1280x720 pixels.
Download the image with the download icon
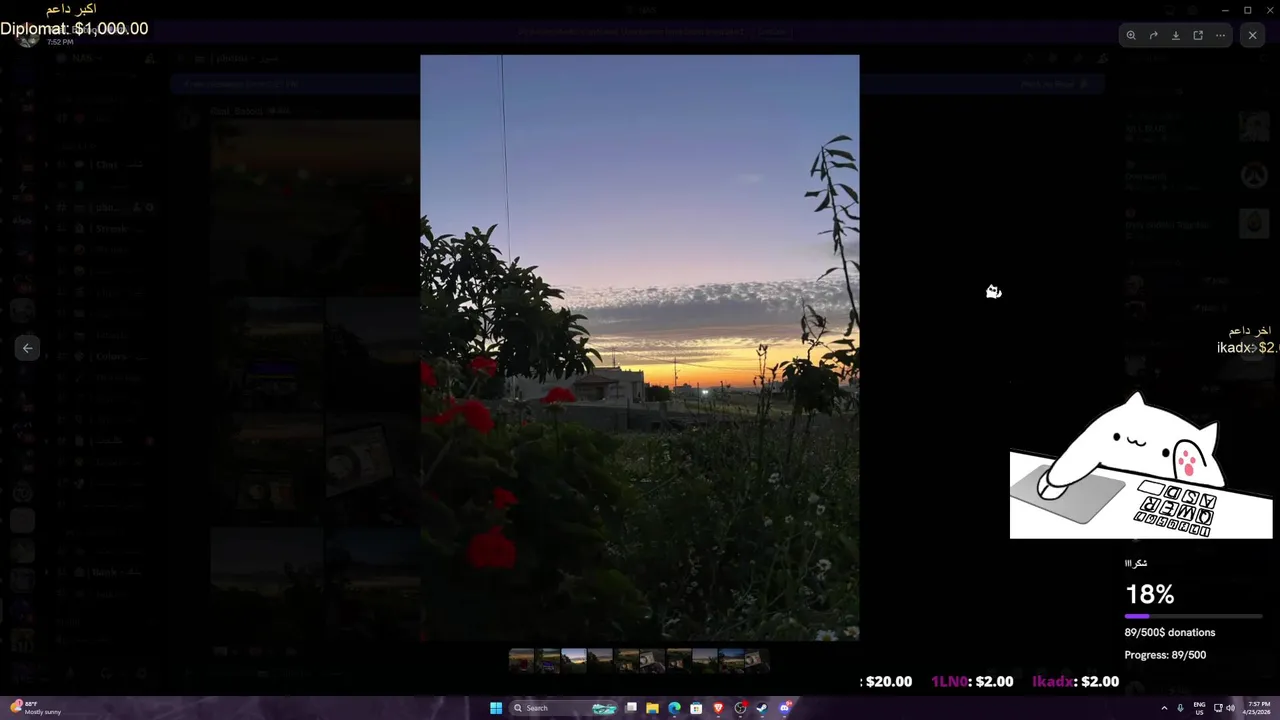click(1176, 35)
